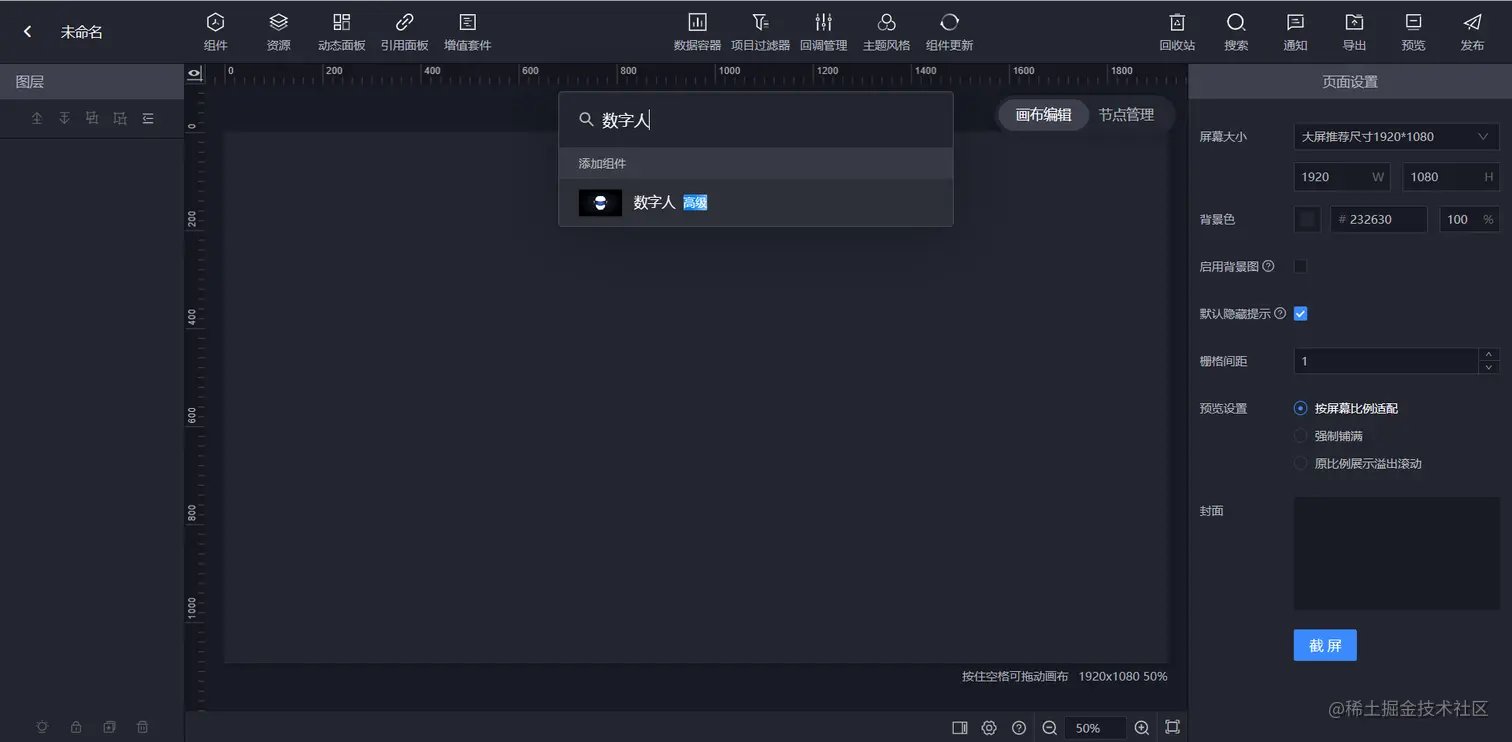Go back with the arrow beside 未命名

(28, 32)
